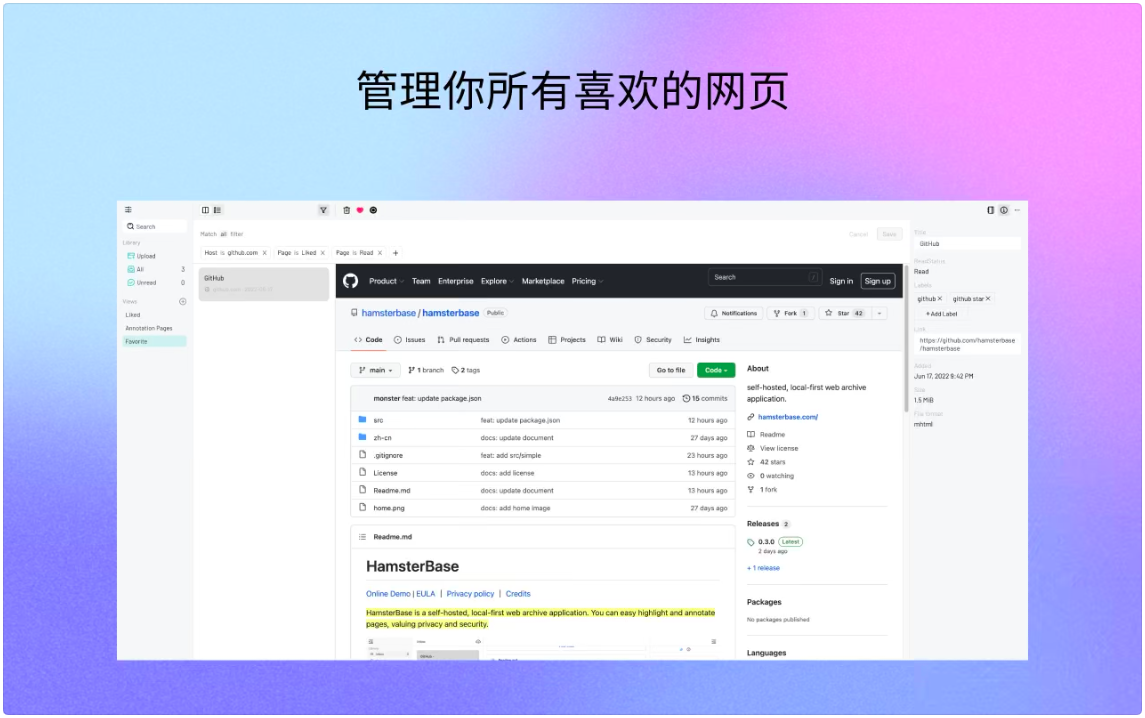Switch to the Issues tab
Image resolution: width=1145 pixels, height=718 pixels.
click(x=409, y=340)
